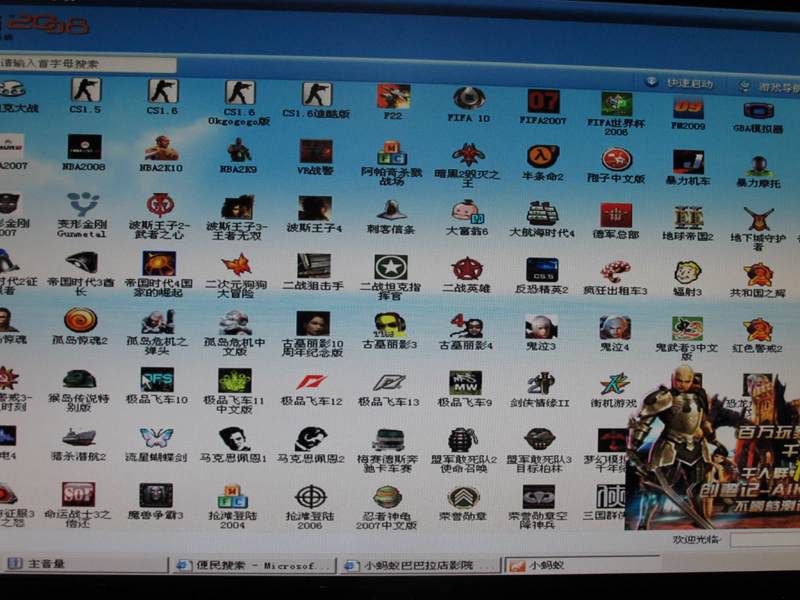Screen dimensions: 800x600
Task: Launch 极品飞车10
Action: [157, 380]
